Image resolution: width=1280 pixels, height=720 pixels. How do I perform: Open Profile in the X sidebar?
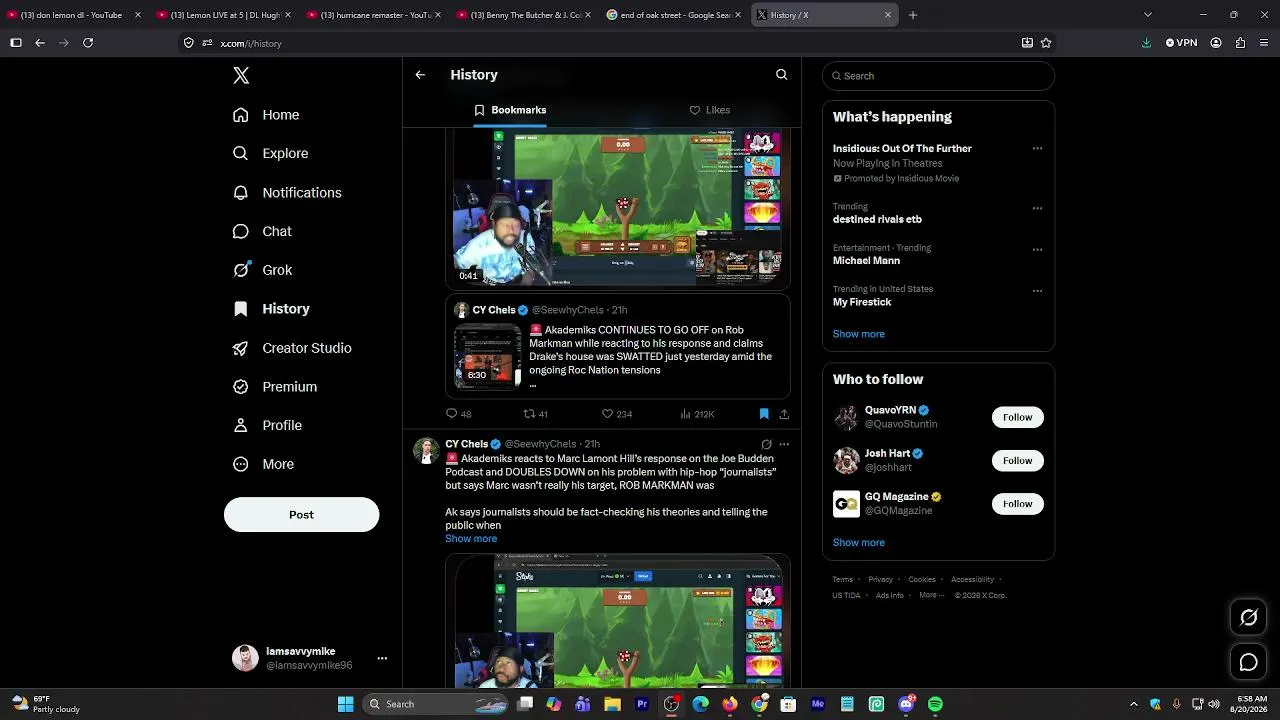click(267, 425)
